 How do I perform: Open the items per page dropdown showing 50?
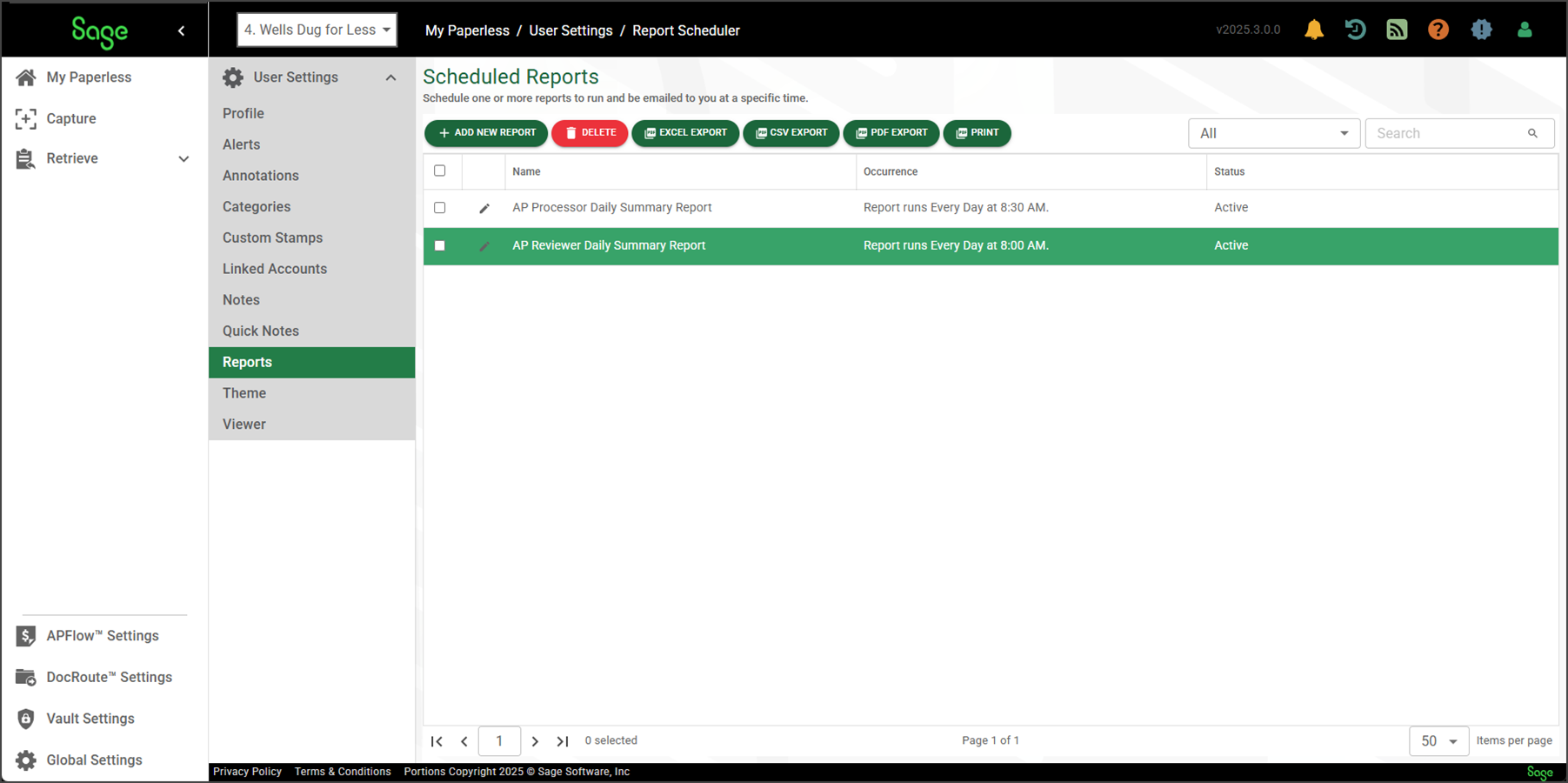click(1438, 740)
